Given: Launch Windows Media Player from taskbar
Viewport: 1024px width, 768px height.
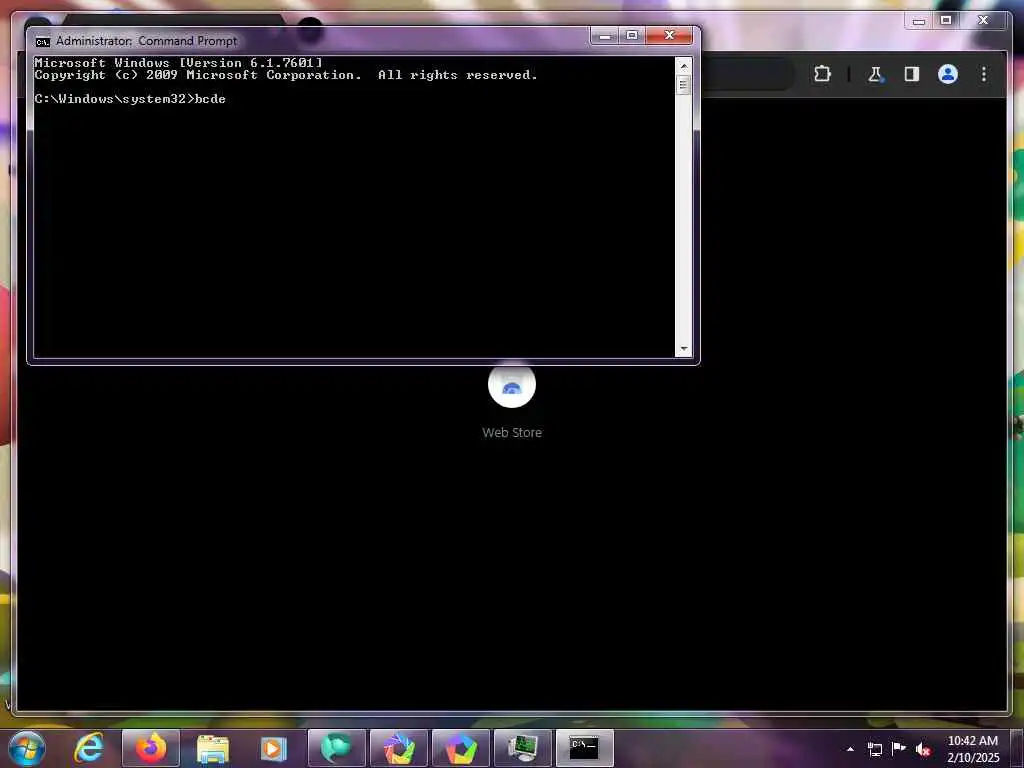Looking at the screenshot, I should click(x=274, y=748).
